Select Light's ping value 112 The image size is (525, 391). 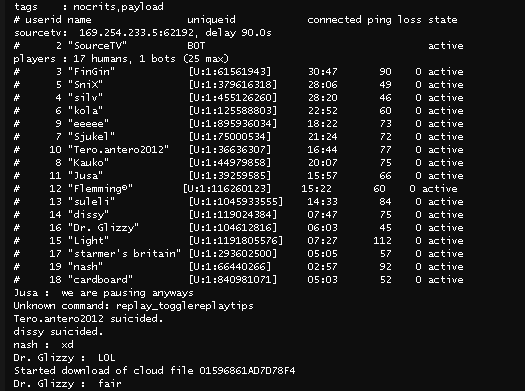pos(382,240)
